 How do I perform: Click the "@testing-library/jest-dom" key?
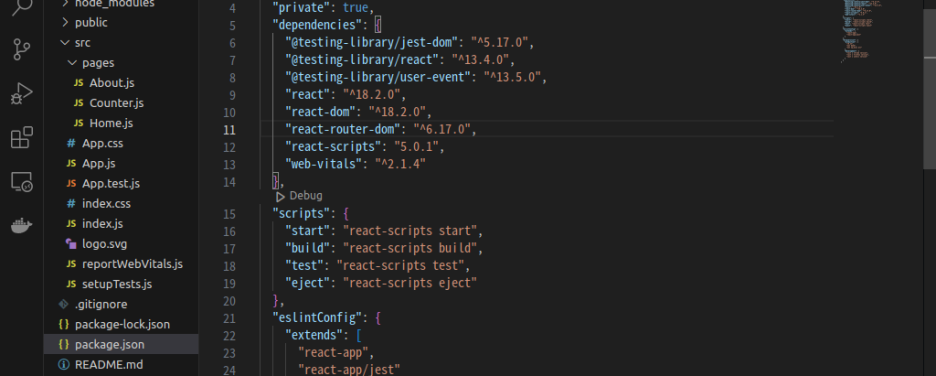click(371, 42)
